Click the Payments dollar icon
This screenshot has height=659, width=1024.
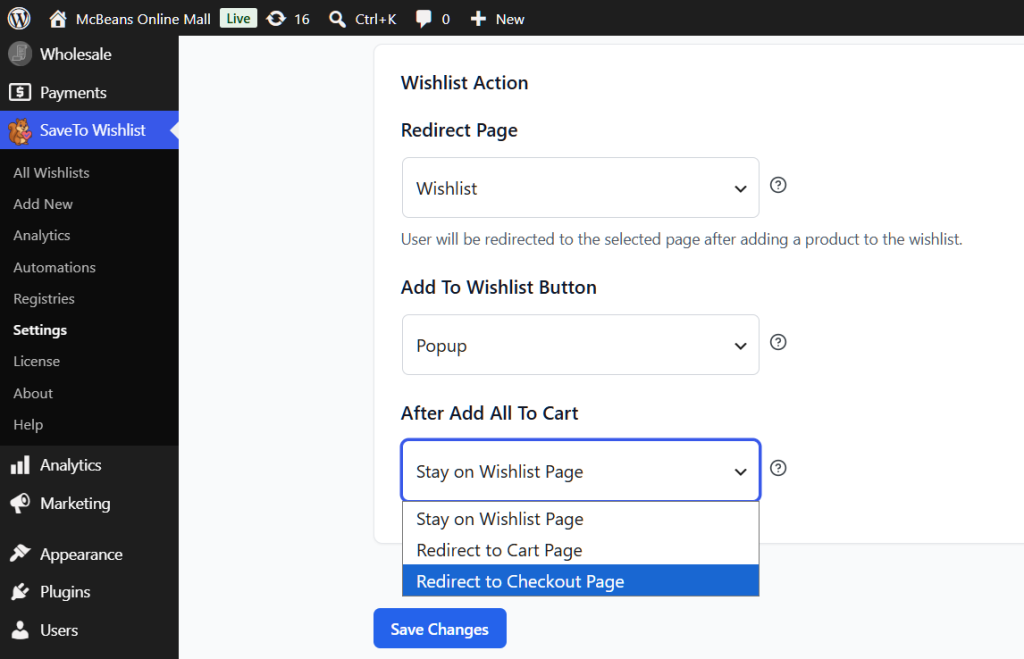click(x=20, y=92)
